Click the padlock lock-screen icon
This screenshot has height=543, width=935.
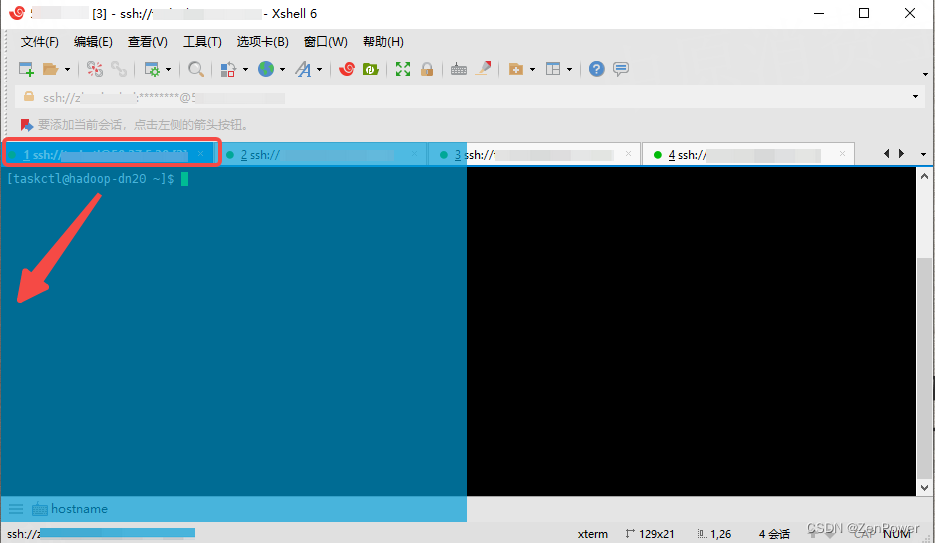coord(426,69)
